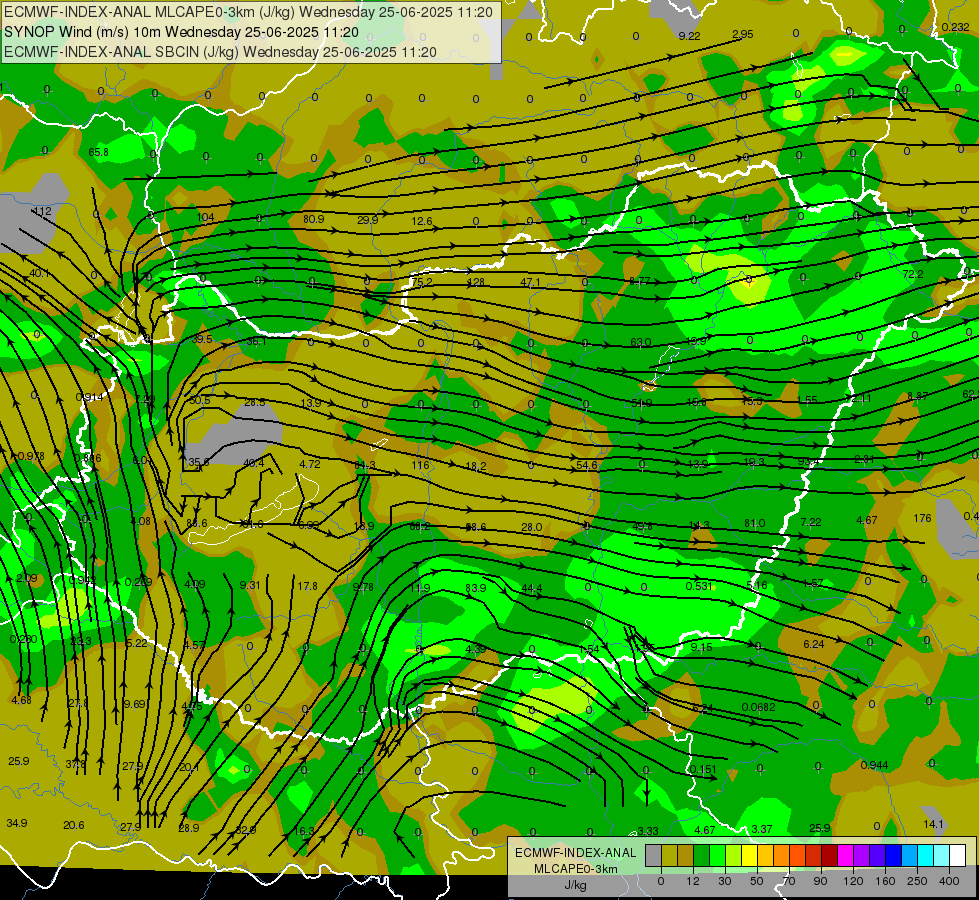Click the map value 0.232

[955, 27]
